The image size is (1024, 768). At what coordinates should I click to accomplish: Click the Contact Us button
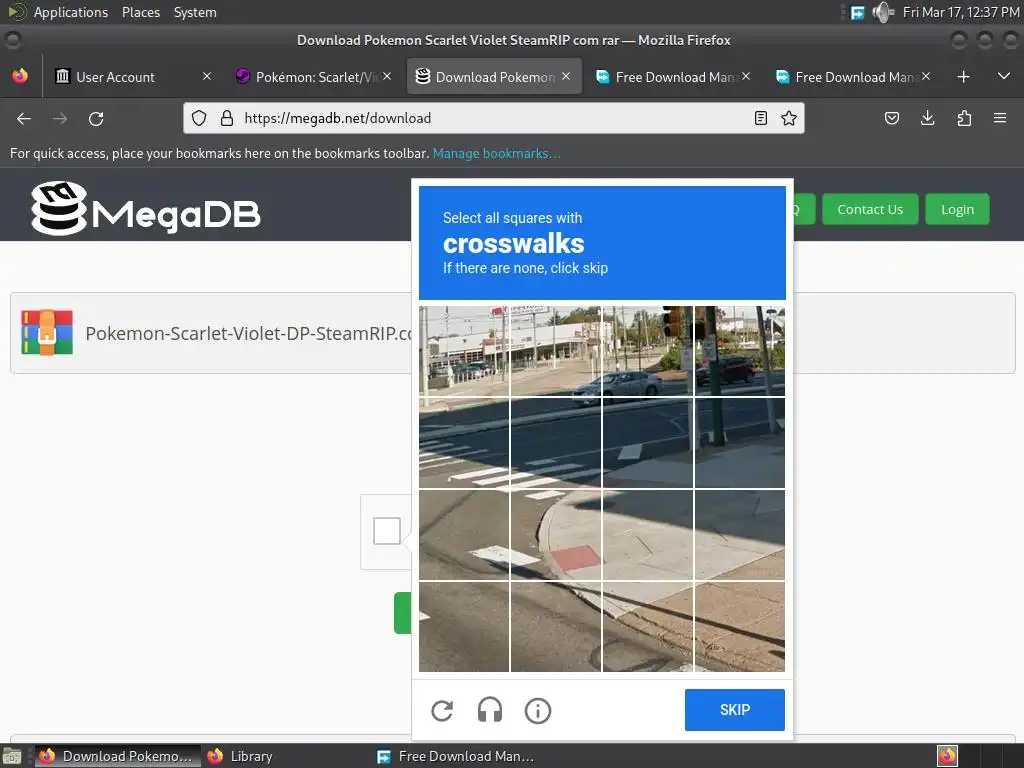pos(870,210)
